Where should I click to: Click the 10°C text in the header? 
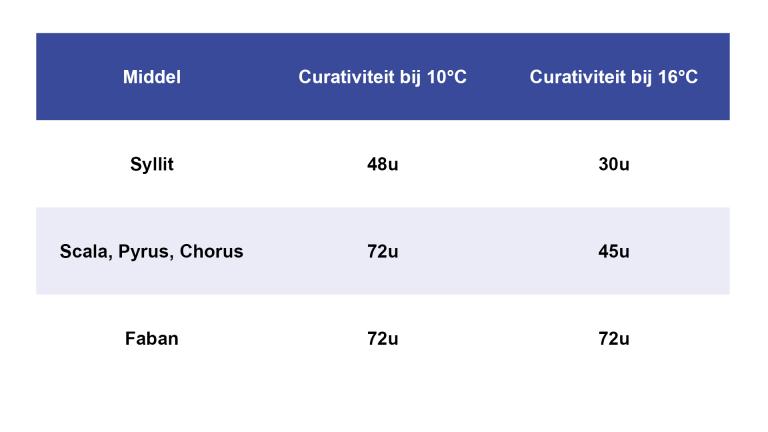pos(446,77)
